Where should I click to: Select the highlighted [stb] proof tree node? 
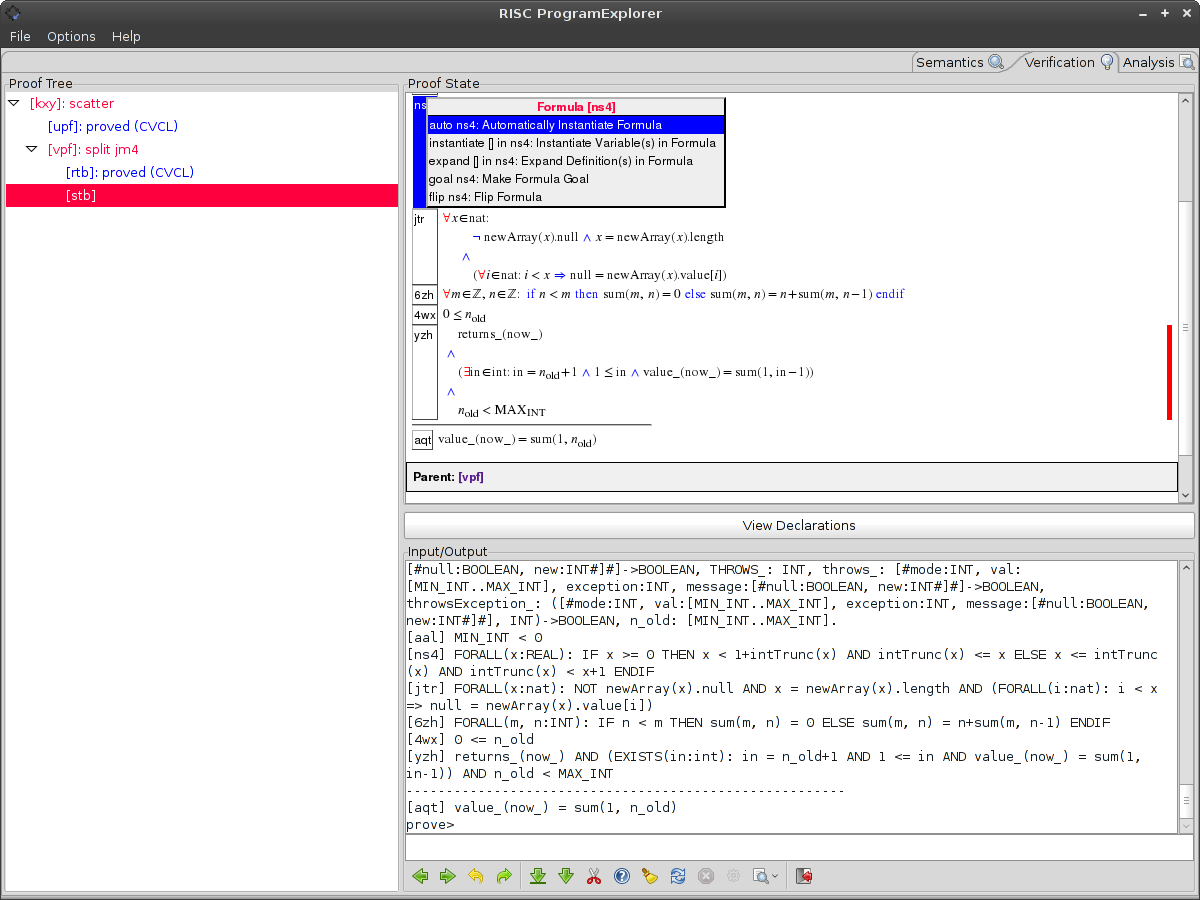coord(202,195)
